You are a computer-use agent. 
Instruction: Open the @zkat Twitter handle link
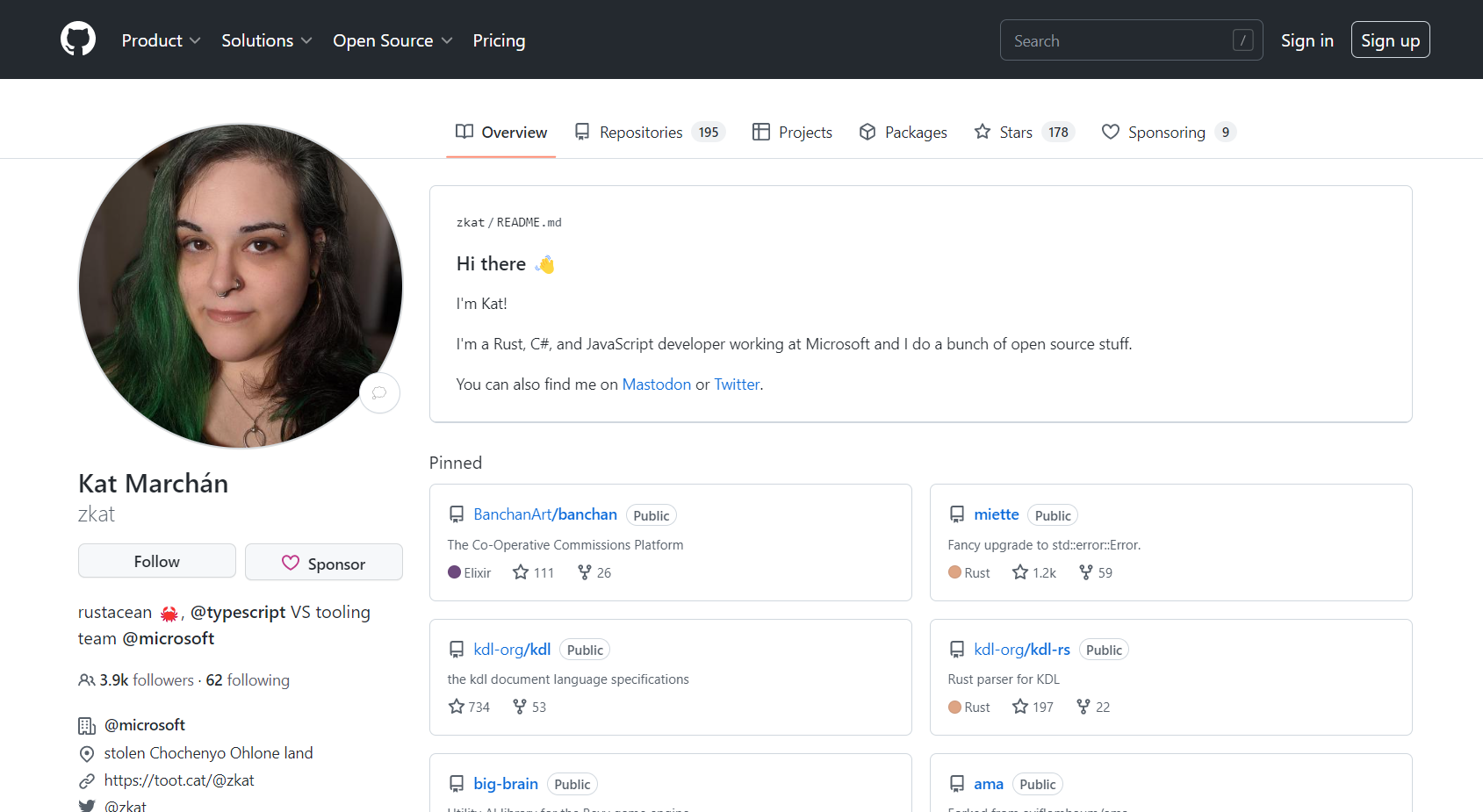126,805
